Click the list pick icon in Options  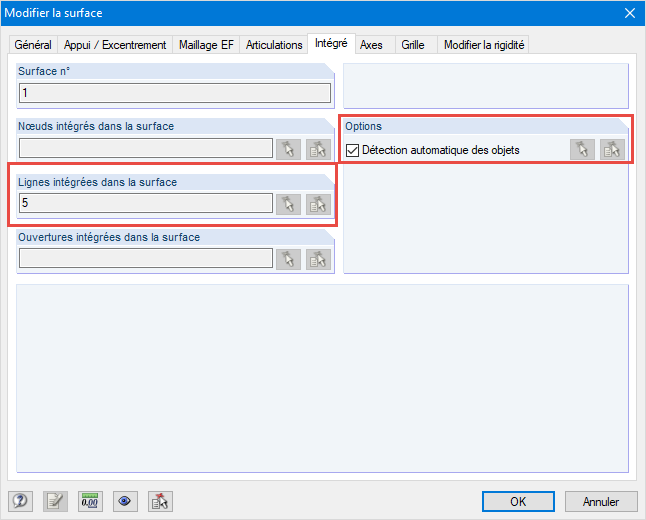pyautogui.click(x=612, y=149)
